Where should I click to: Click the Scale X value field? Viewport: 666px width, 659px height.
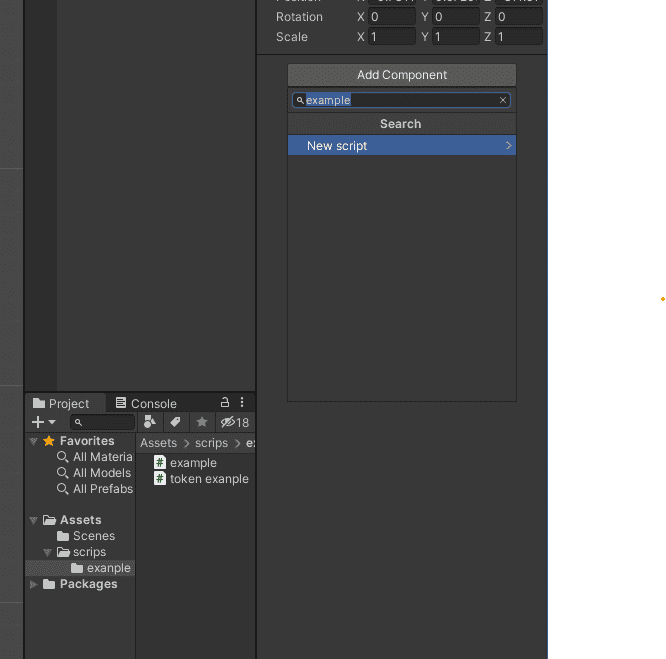(392, 37)
